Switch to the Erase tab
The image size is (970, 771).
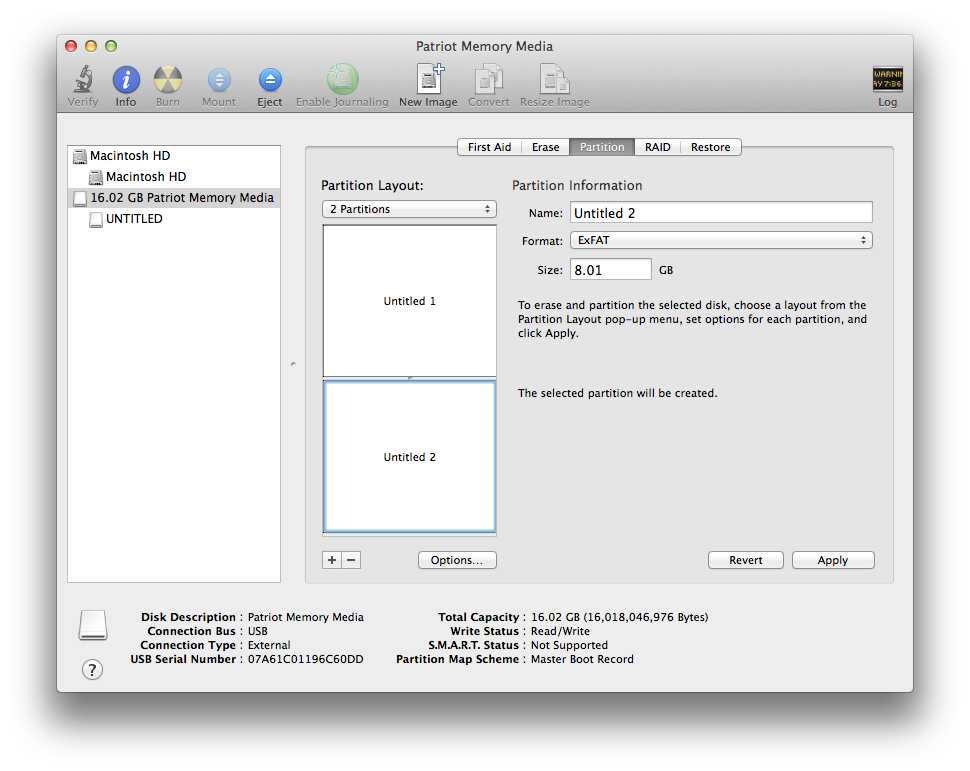tap(546, 147)
